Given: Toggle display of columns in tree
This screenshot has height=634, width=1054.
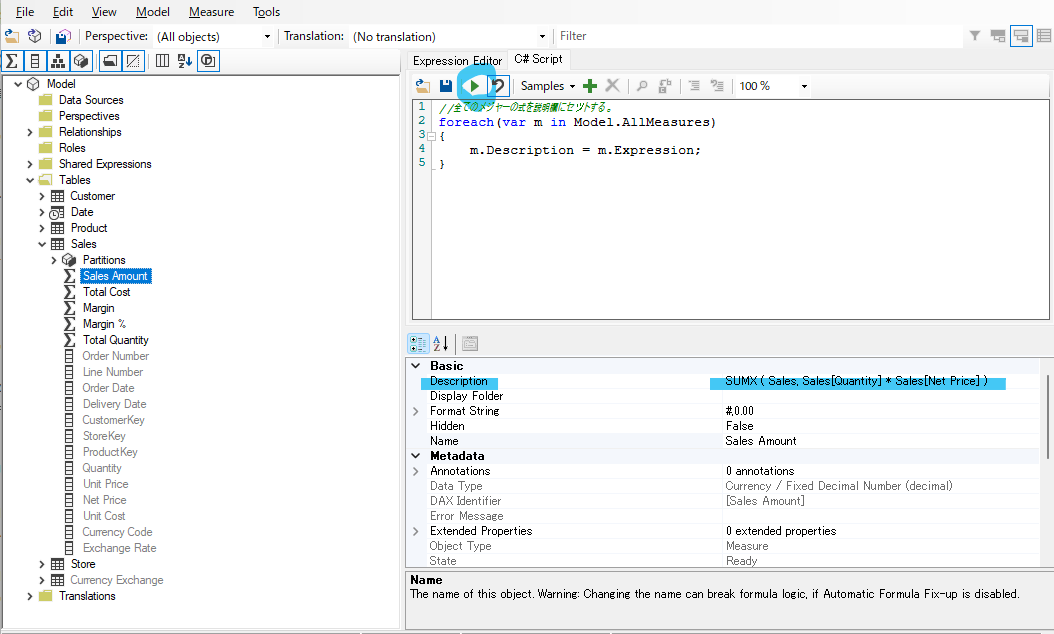Looking at the screenshot, I should [35, 61].
